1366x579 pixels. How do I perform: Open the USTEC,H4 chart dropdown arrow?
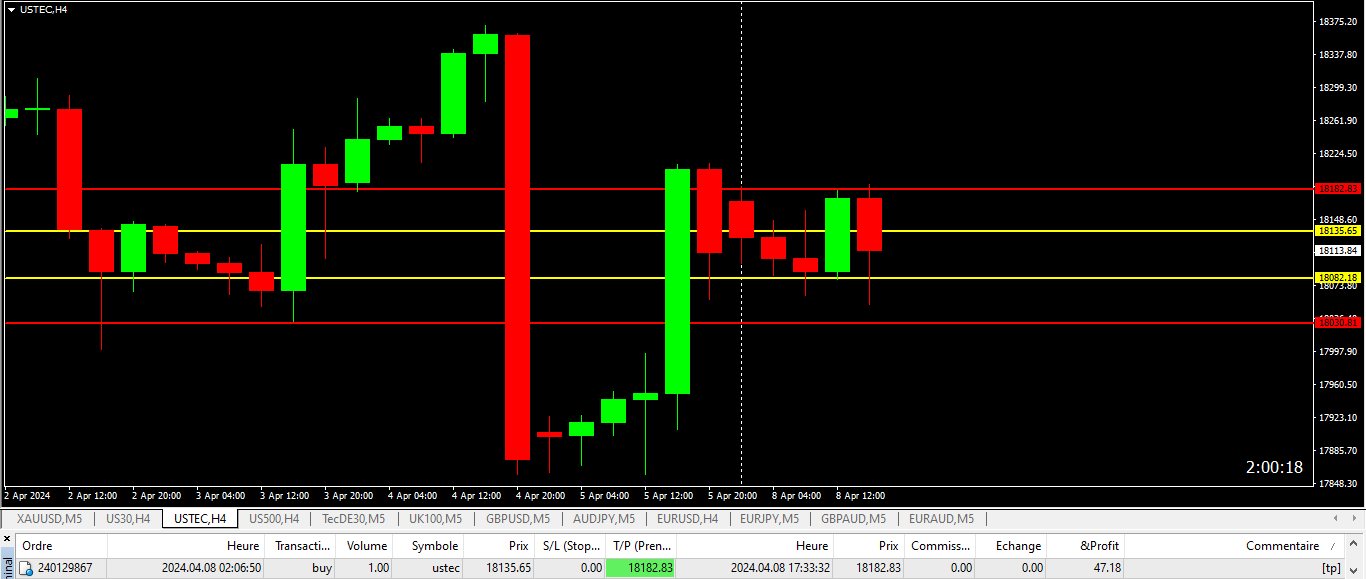(x=11, y=9)
